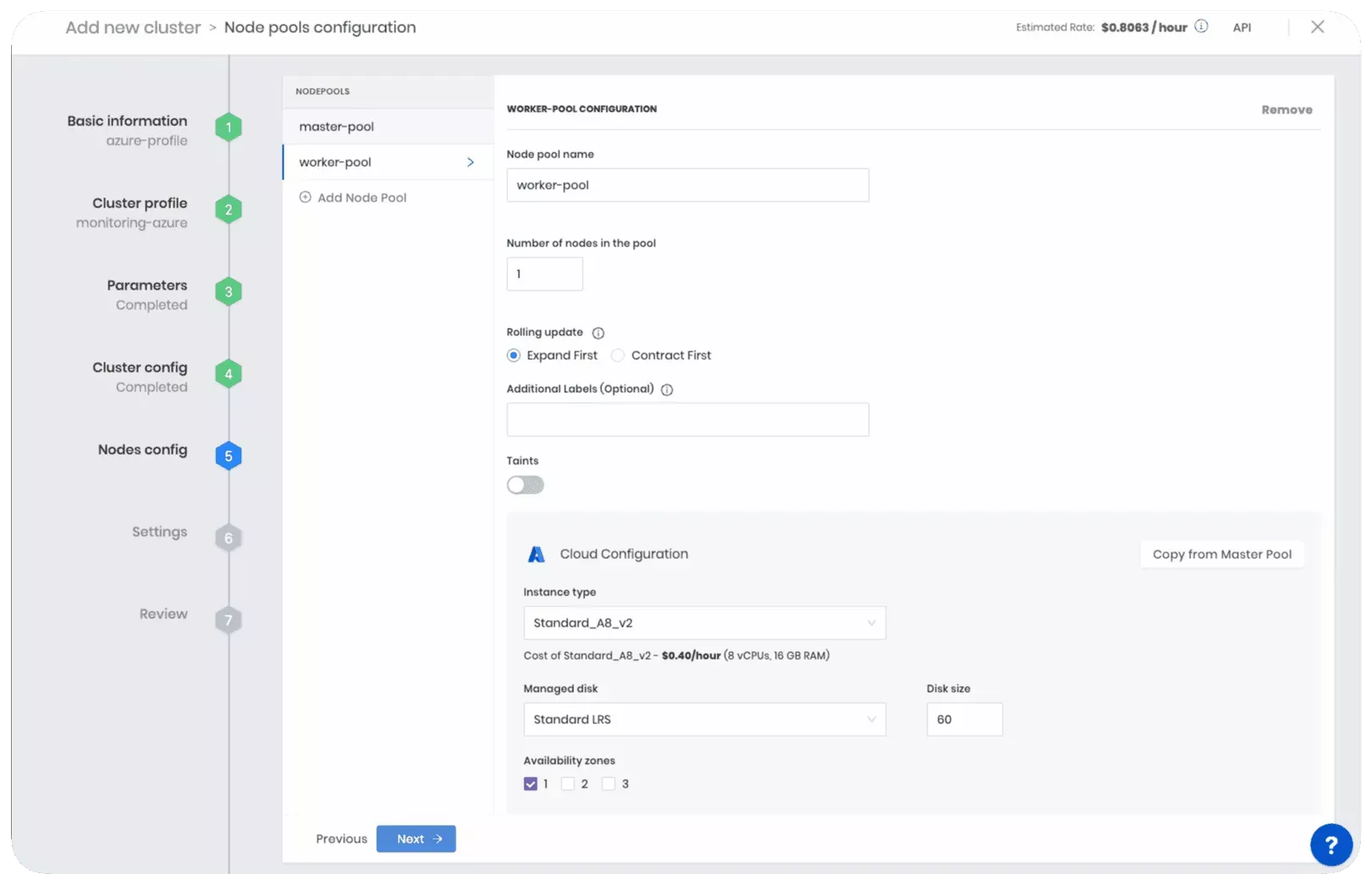Click the Add new cluster breadcrumb
The image size is (1372, 885).
tap(133, 27)
